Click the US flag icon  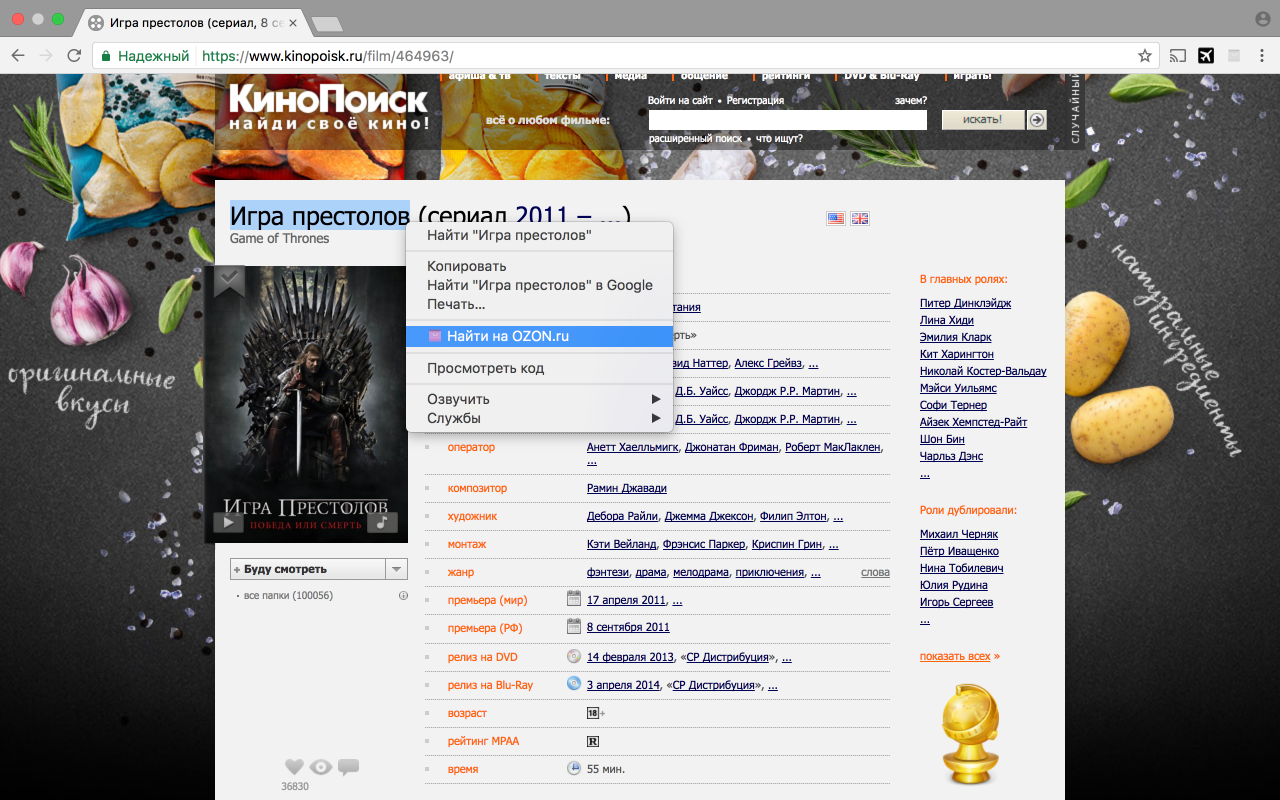836,219
